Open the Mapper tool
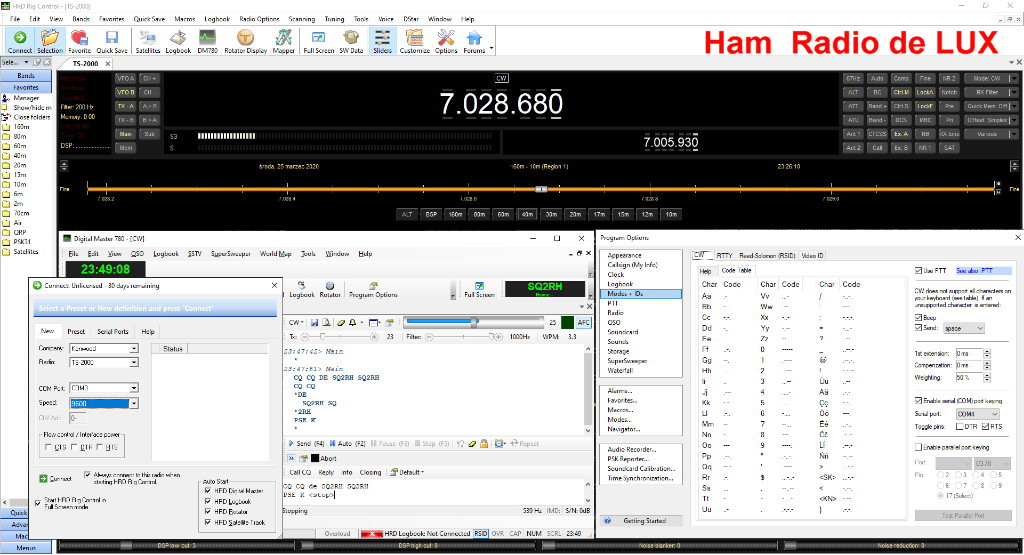 point(283,40)
